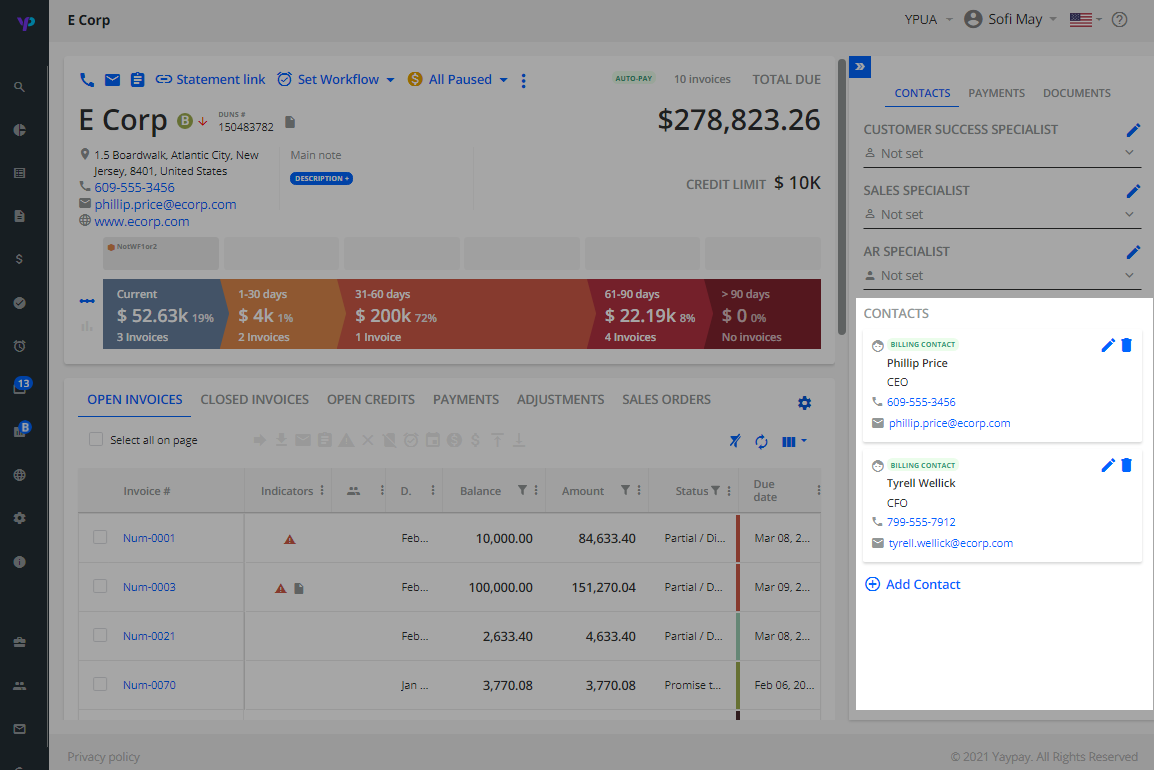Select checkbox for invoice Num-0001
The height and width of the screenshot is (770, 1154).
tap(100, 537)
